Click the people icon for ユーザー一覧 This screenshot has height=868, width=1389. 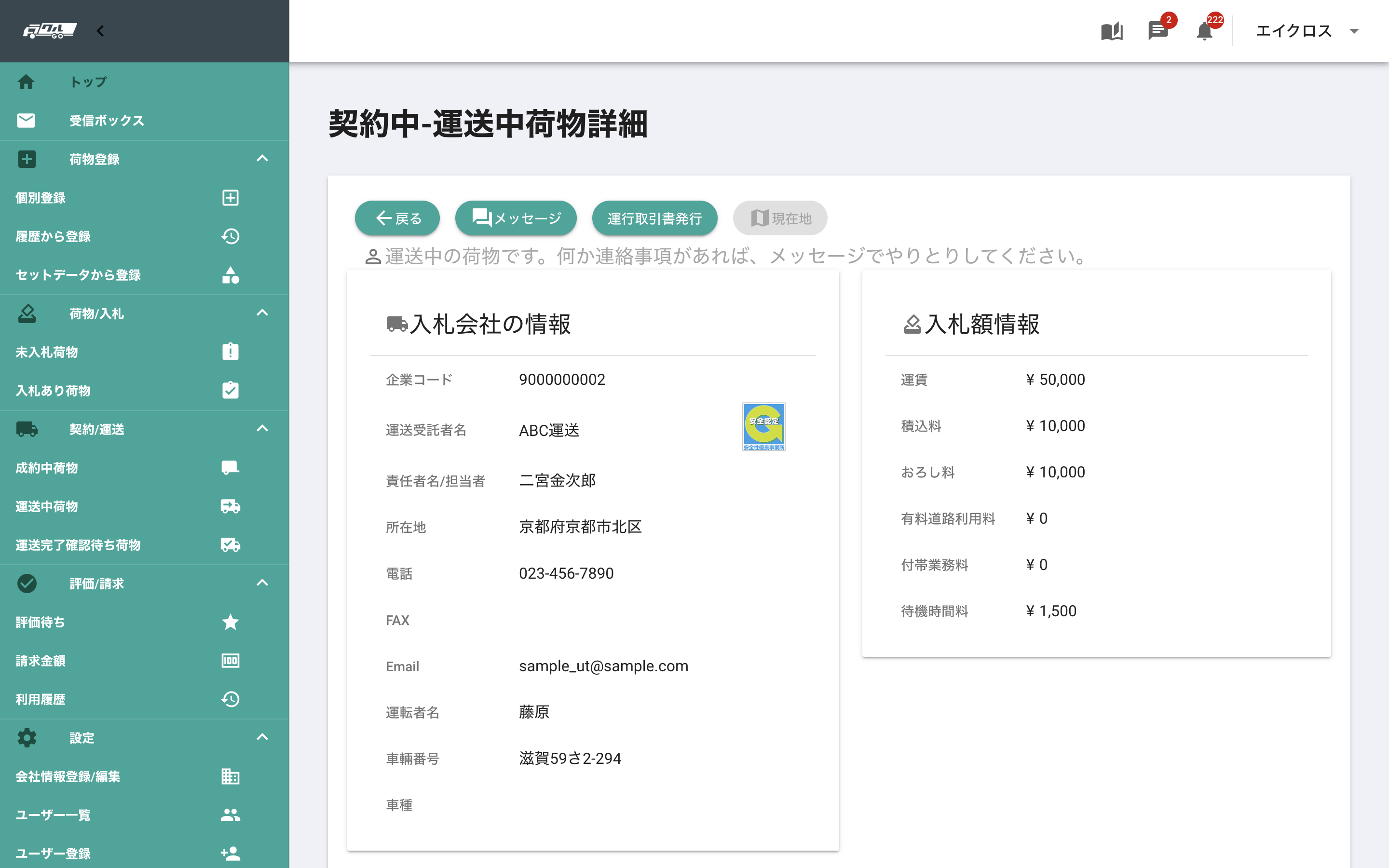(230, 814)
